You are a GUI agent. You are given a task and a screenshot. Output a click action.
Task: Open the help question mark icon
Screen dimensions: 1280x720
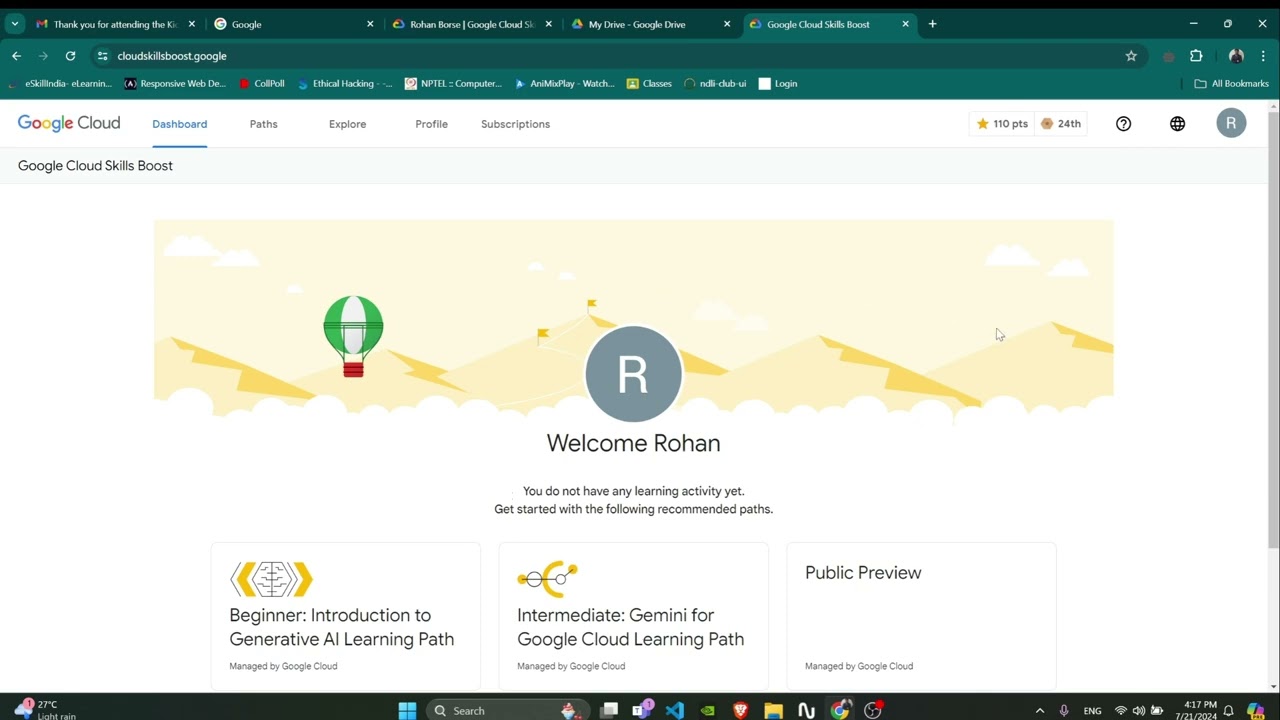(x=1124, y=124)
